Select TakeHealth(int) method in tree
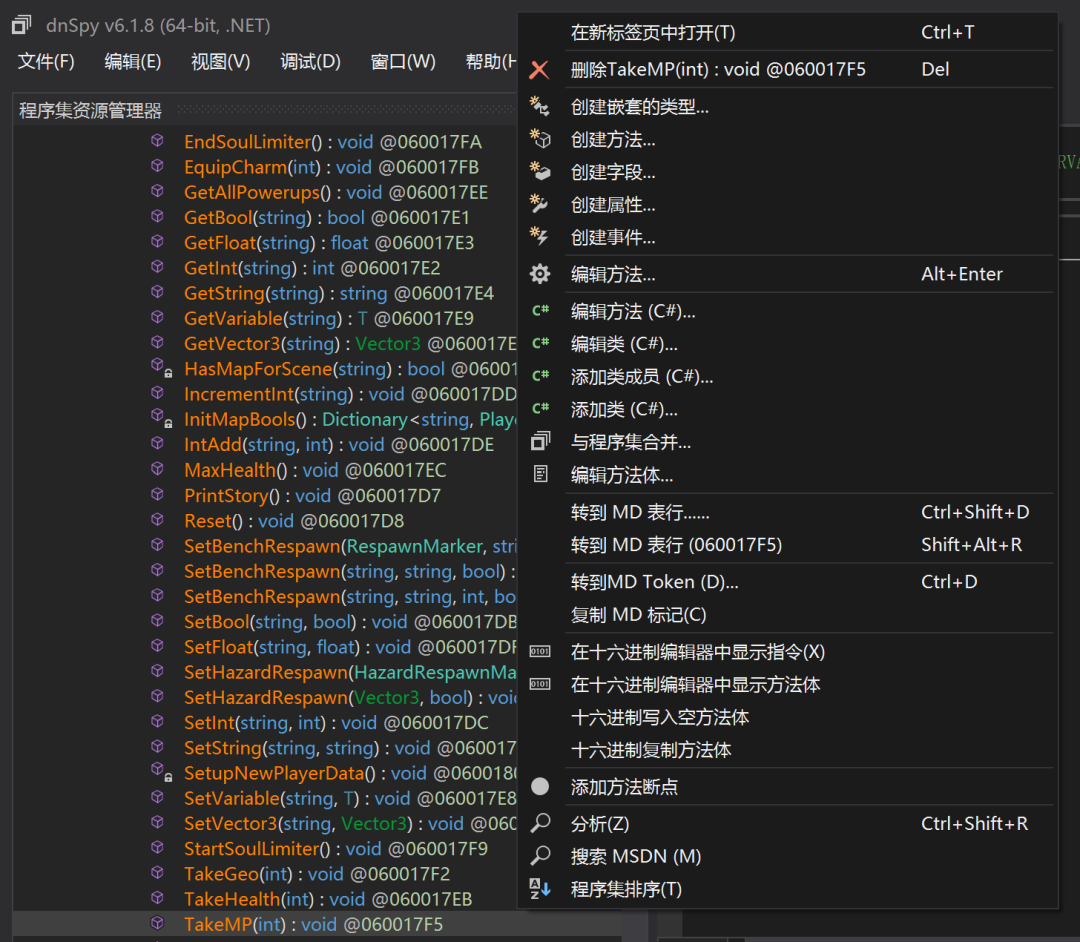1080x942 pixels. click(328, 899)
